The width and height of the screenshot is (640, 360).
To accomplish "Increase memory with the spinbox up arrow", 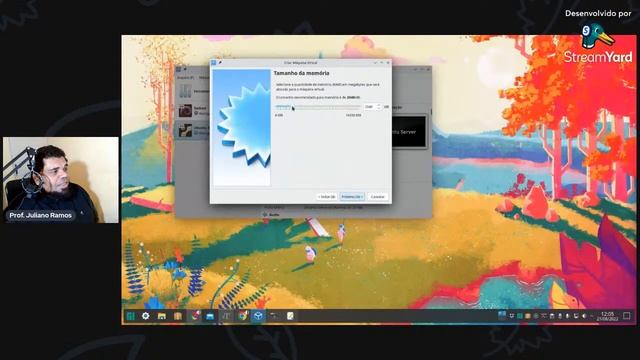I will pos(379,105).
